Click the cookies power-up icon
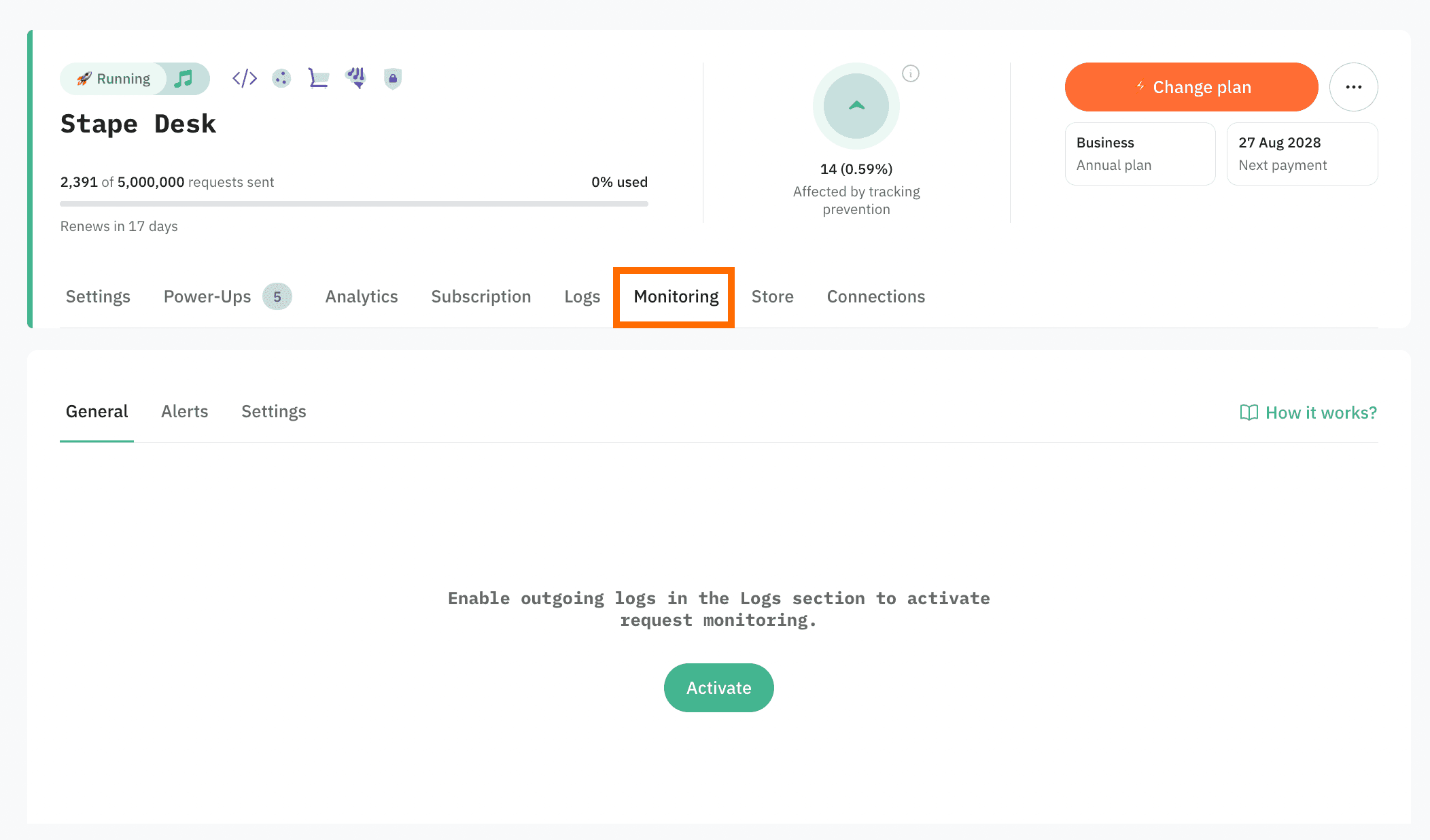The image size is (1430, 840). pos(281,78)
